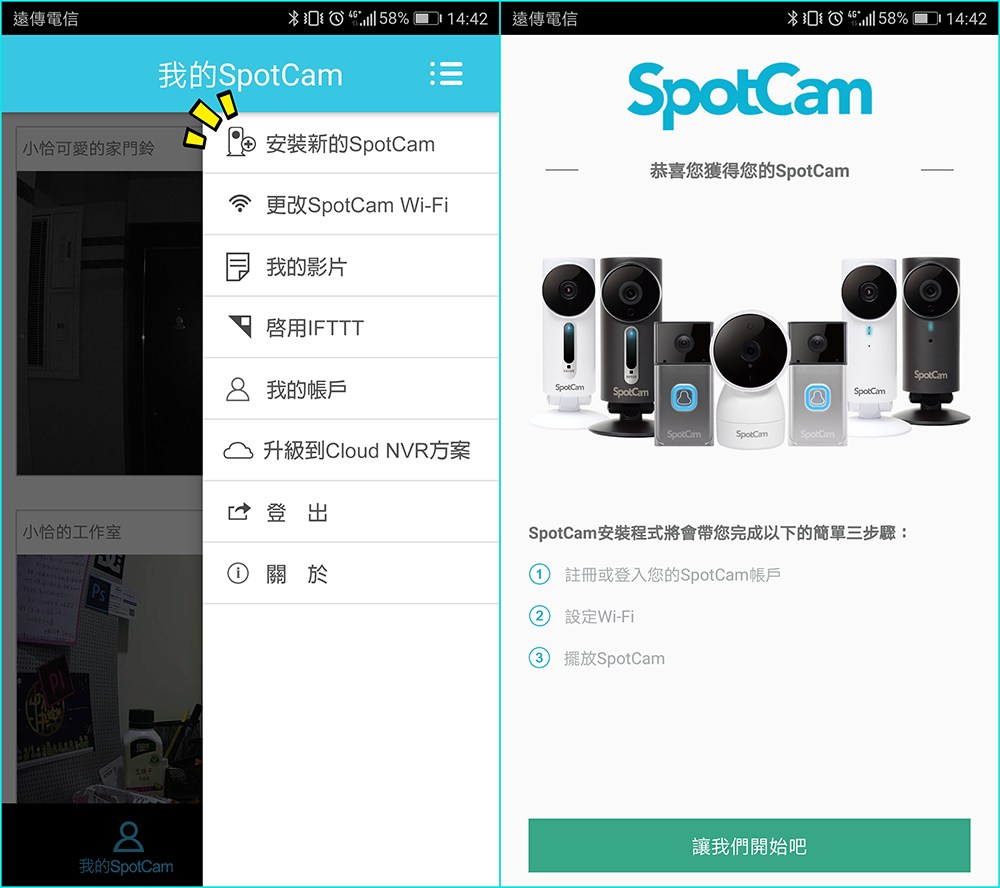Click the 登出 logout arrow icon

239,512
